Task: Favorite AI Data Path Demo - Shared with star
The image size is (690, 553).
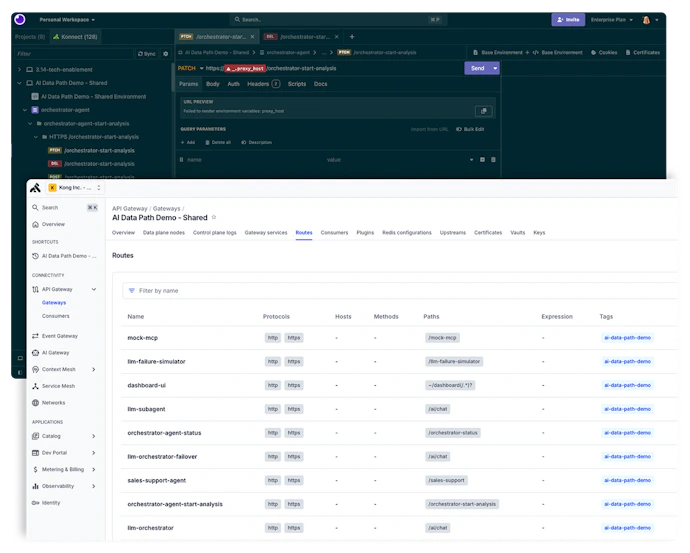Action: coord(214,217)
